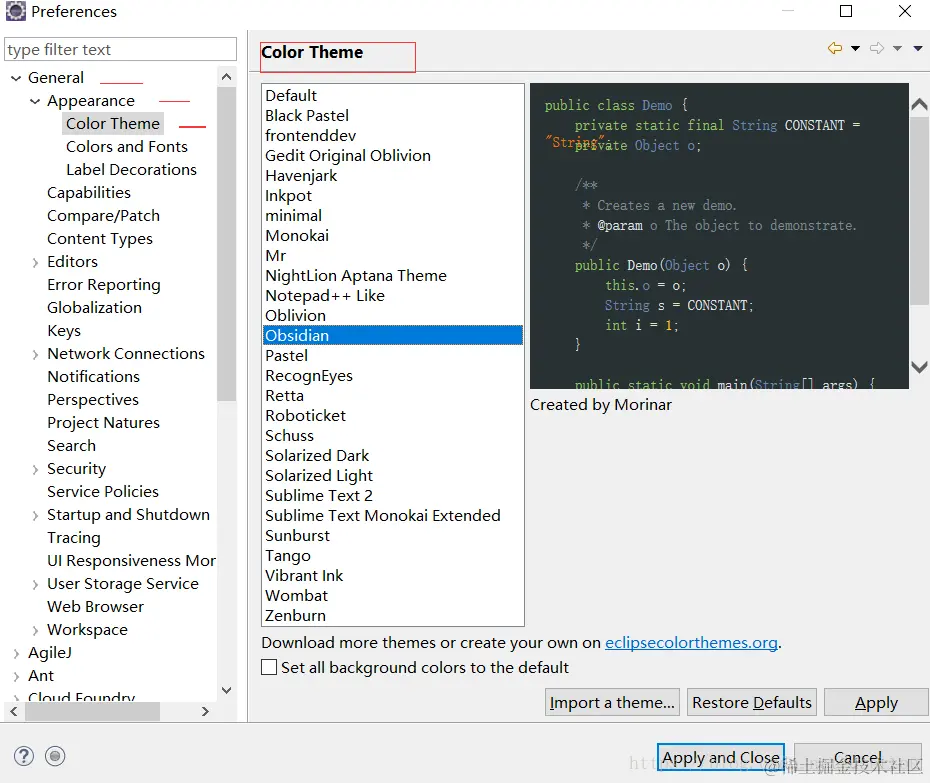Click the Cancel button
930x783 pixels.
[857, 757]
